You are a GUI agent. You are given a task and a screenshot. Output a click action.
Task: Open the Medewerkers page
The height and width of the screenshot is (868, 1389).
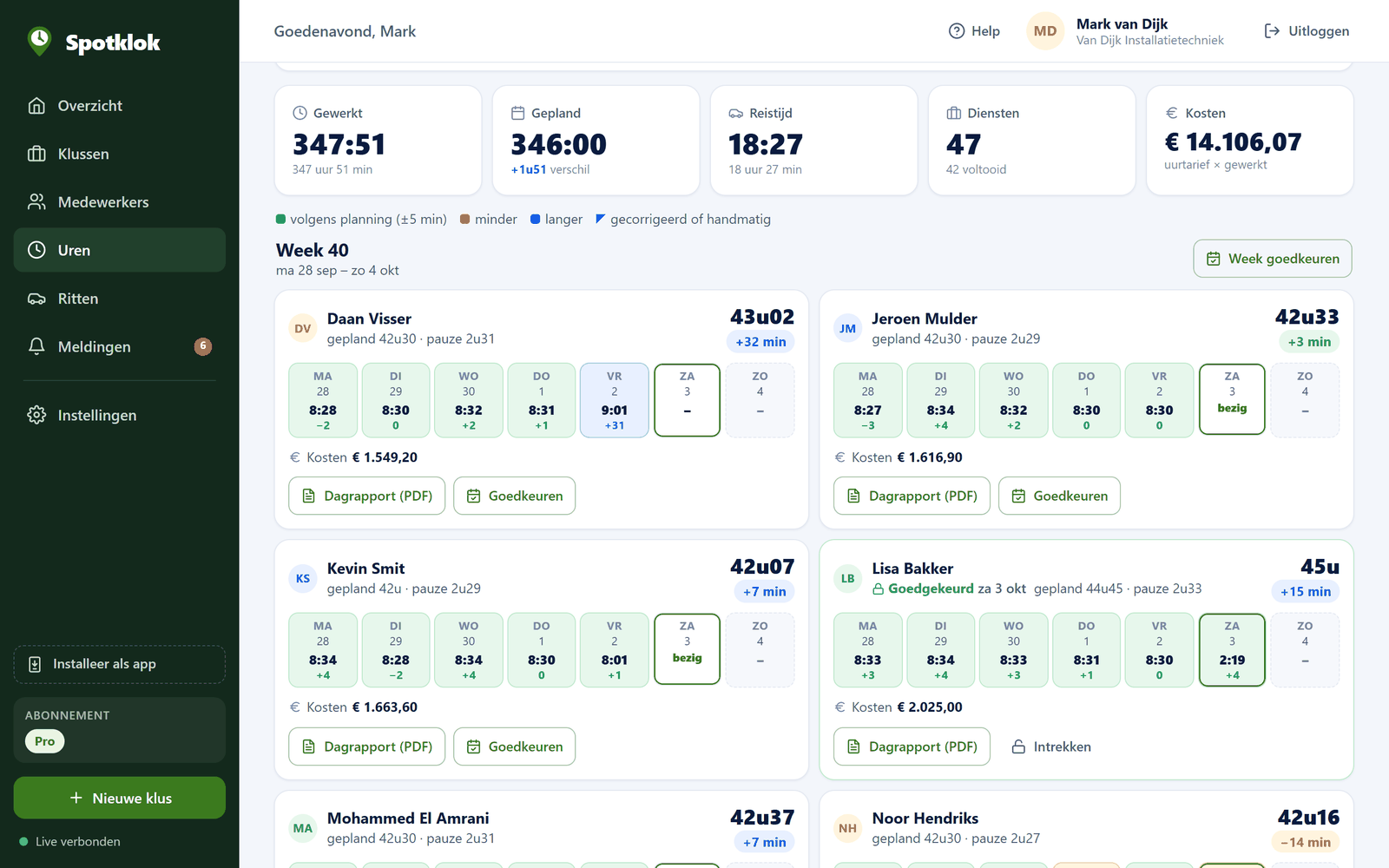tap(120, 202)
